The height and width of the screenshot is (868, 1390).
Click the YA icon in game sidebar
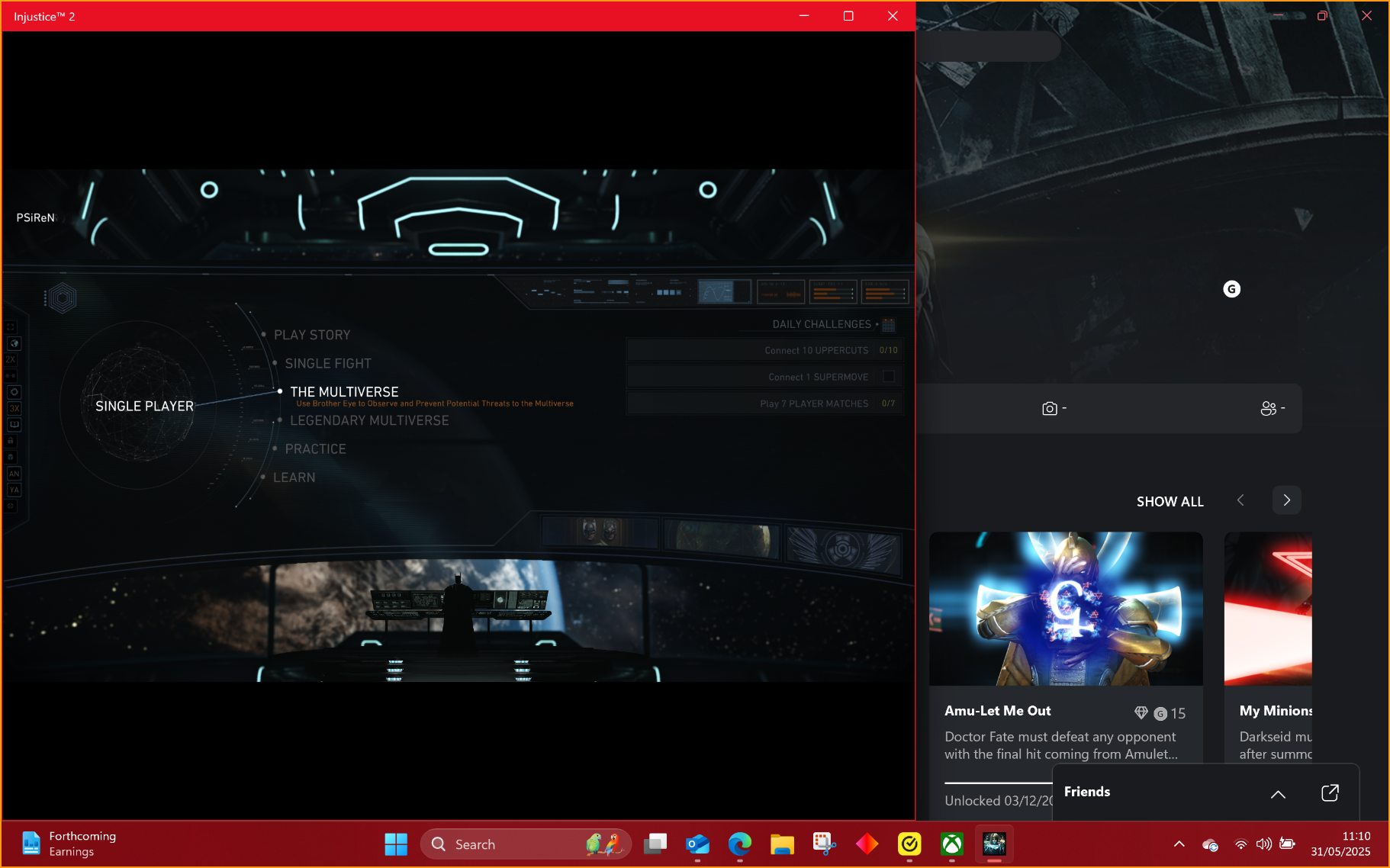coord(14,490)
